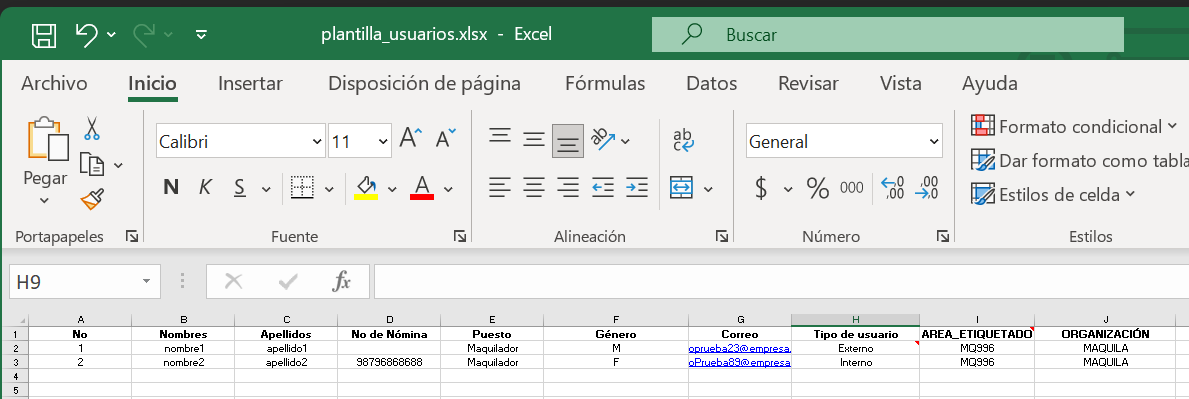Image resolution: width=1189 pixels, height=399 pixels.
Task: Align cell text left
Action: pos(500,187)
